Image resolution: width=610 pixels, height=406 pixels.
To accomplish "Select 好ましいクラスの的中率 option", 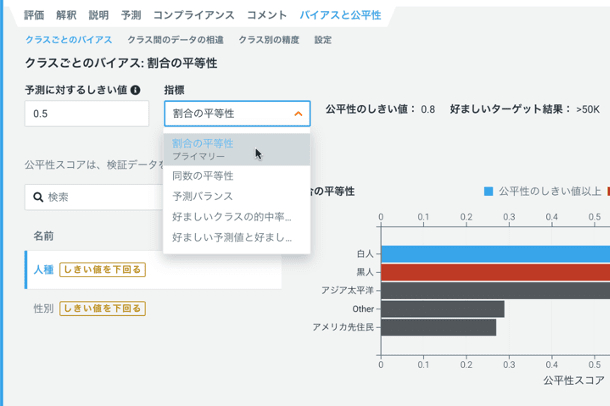I will [231, 216].
